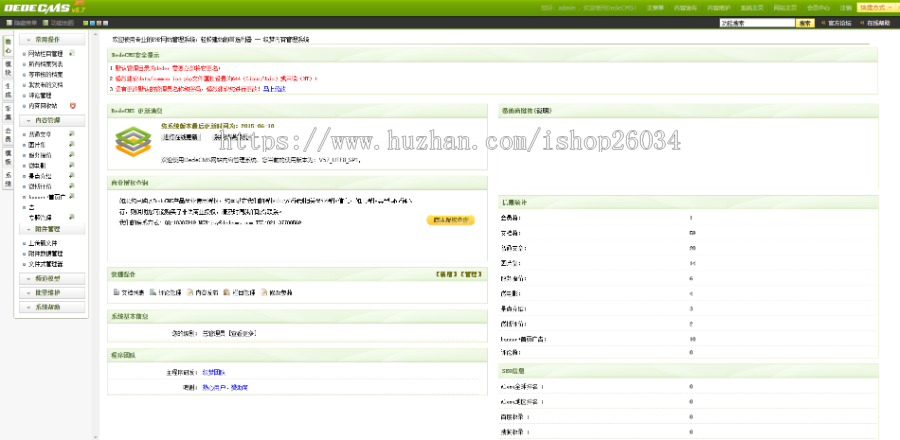Open 文件式管理器 in sidebar

pyautogui.click(x=45, y=264)
